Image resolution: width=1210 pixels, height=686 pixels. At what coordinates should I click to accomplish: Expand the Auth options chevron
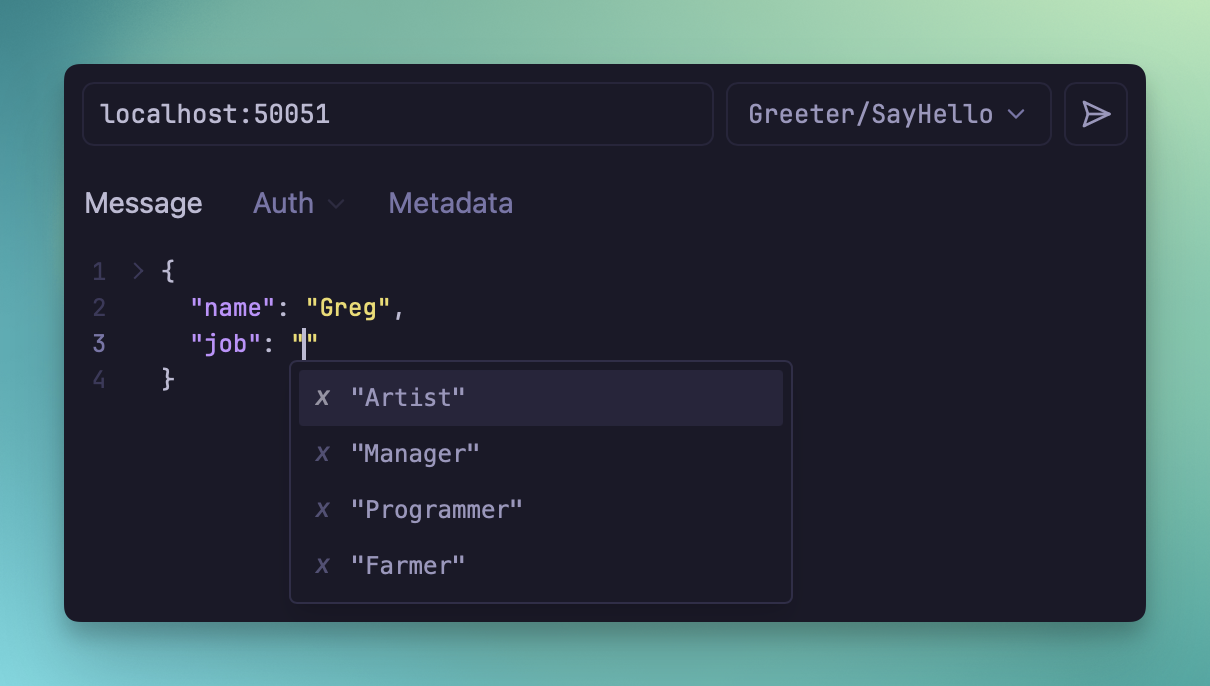tap(337, 204)
